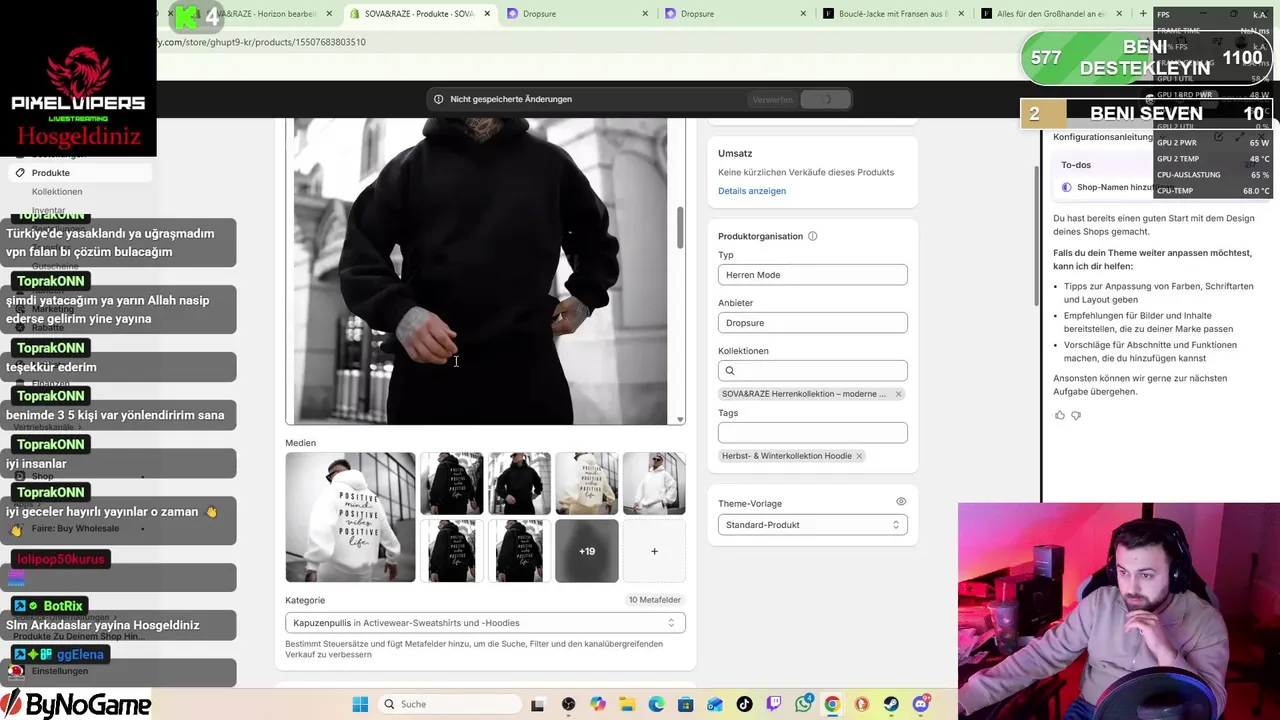Viewport: 1280px width, 720px height.
Task: Open Einstellungen in the sidebar
Action: click(x=60, y=671)
